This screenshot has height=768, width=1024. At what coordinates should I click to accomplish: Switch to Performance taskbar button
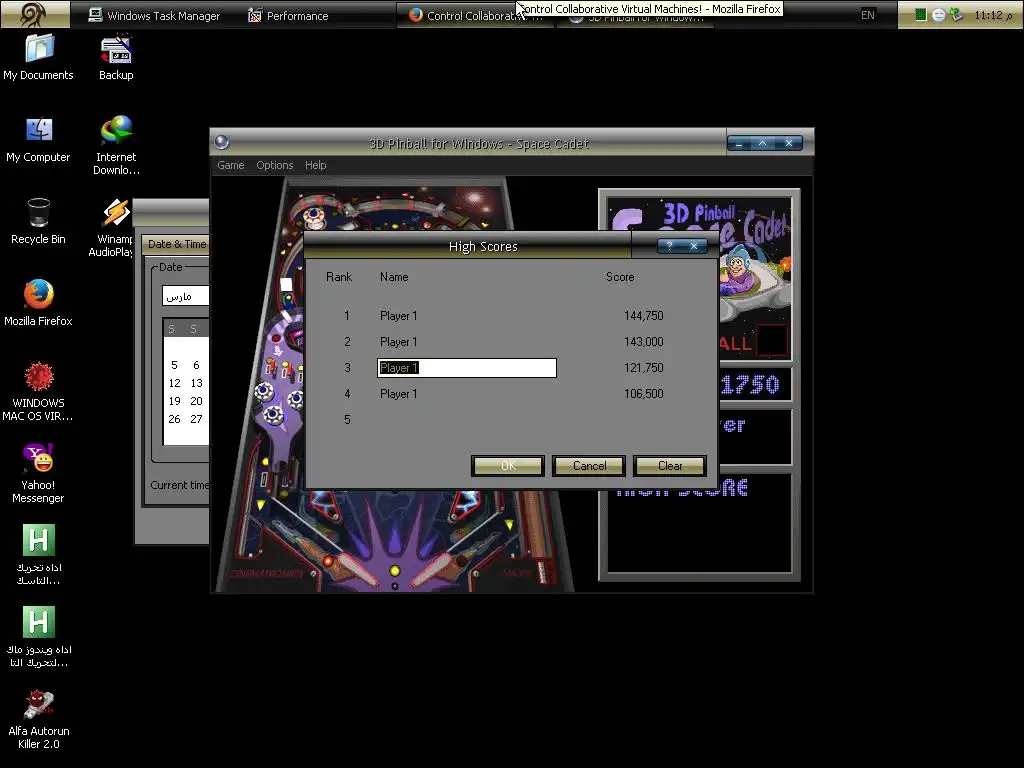click(x=288, y=15)
